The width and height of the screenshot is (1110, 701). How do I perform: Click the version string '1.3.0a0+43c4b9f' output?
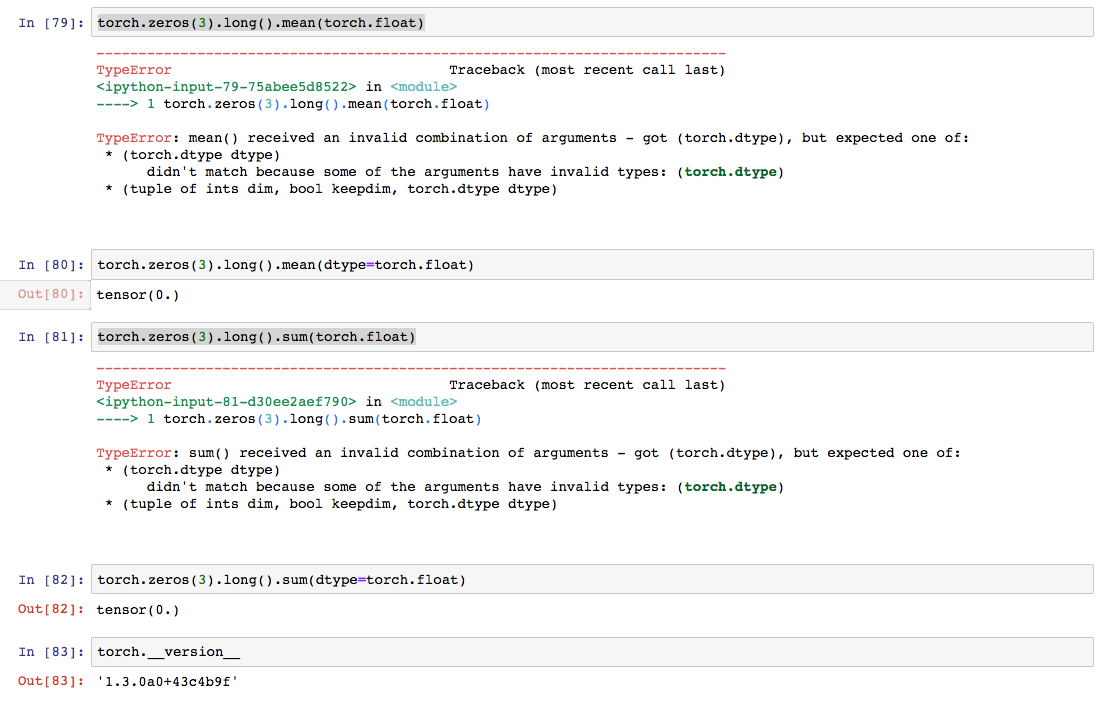(x=168, y=681)
